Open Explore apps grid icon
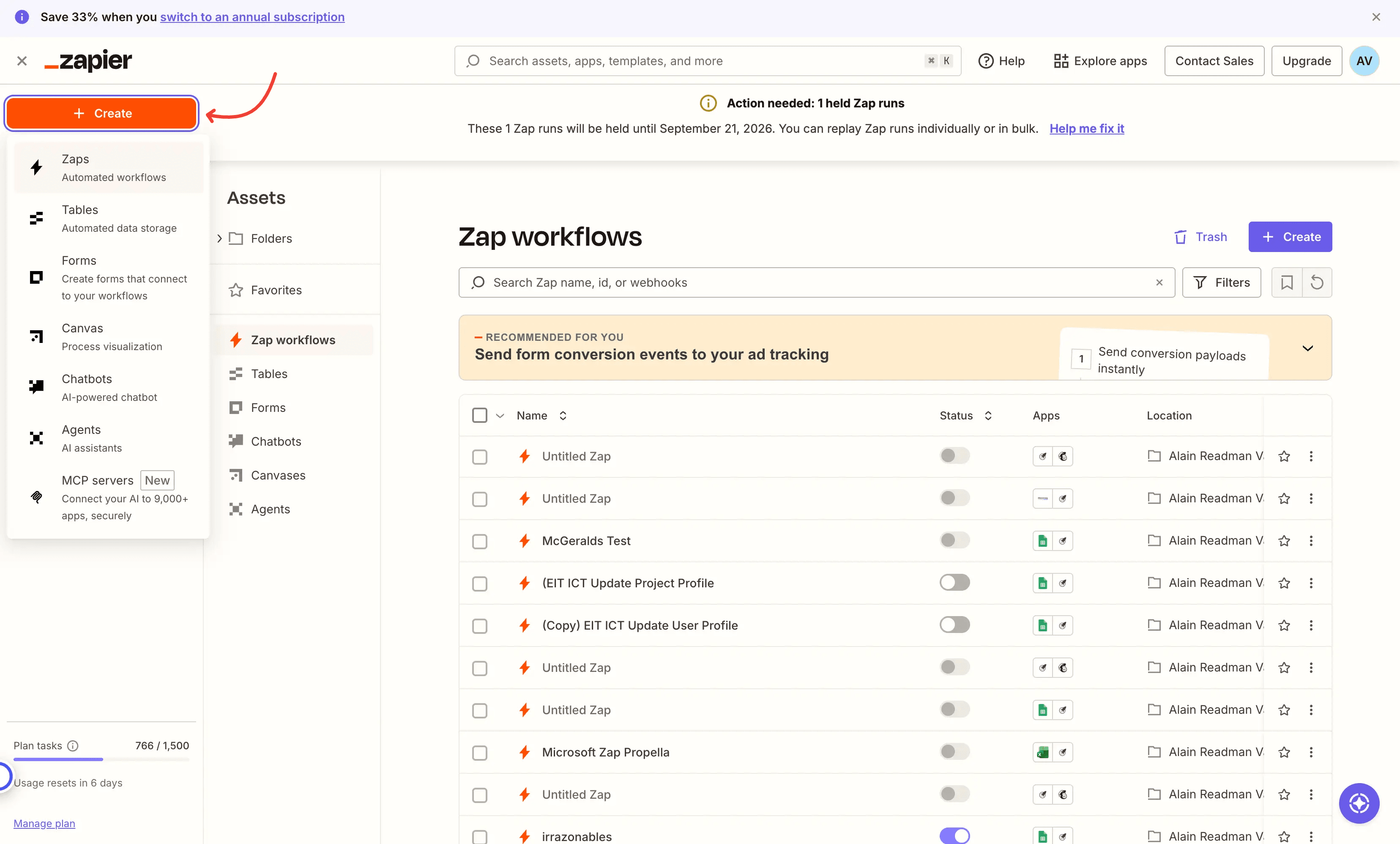 (1061, 61)
